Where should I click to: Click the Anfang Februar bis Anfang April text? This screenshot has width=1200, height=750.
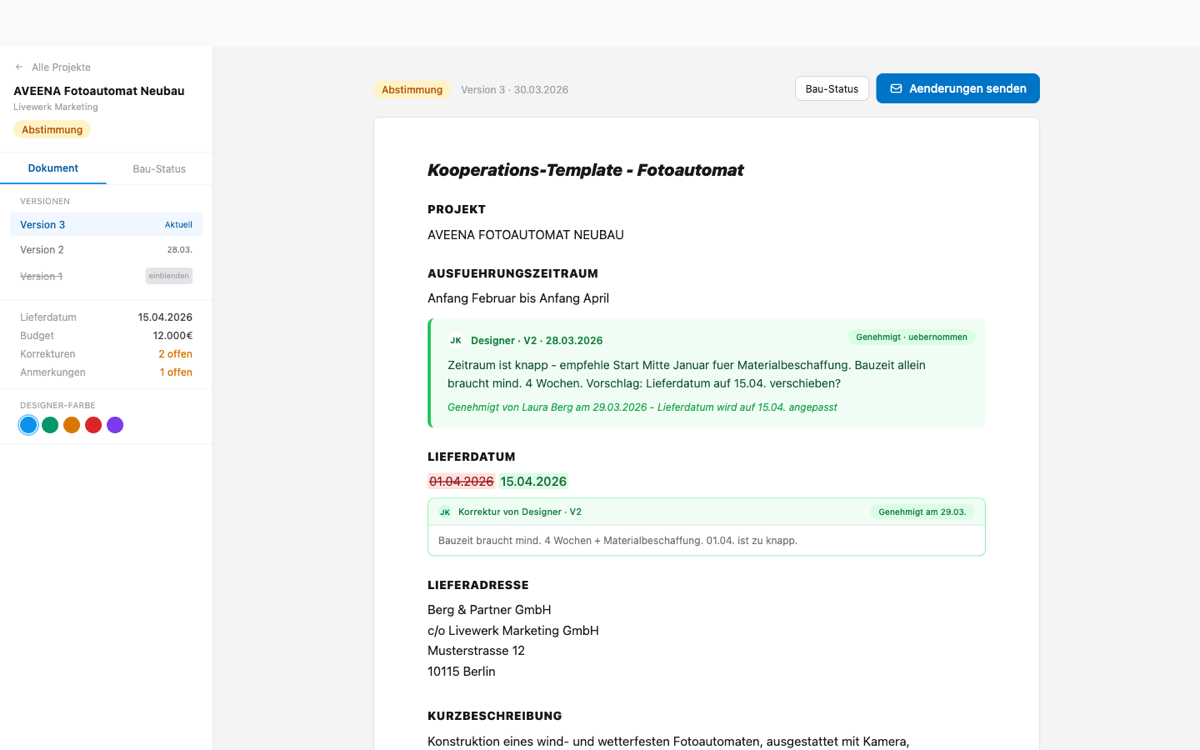point(518,298)
